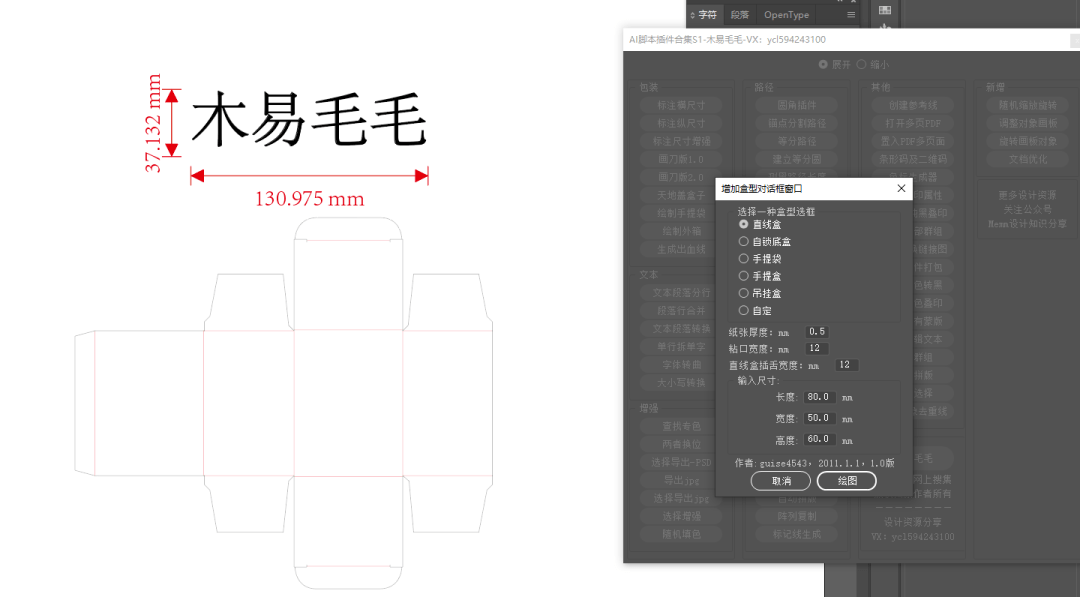This screenshot has height=597, width=1080.
Task: Click 条形码及二维码 in the 其他 group
Action: coord(913,159)
